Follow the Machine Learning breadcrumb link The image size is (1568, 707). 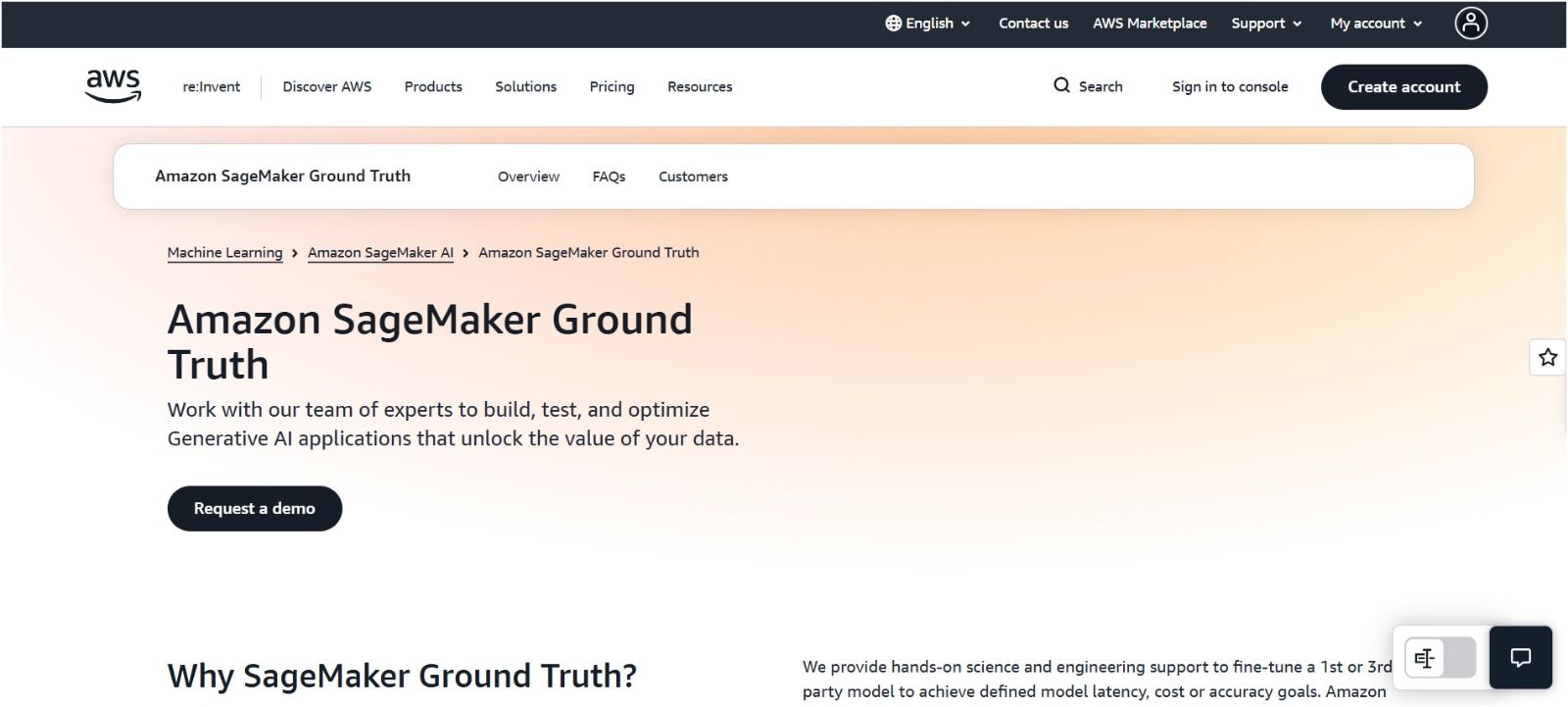coord(224,253)
